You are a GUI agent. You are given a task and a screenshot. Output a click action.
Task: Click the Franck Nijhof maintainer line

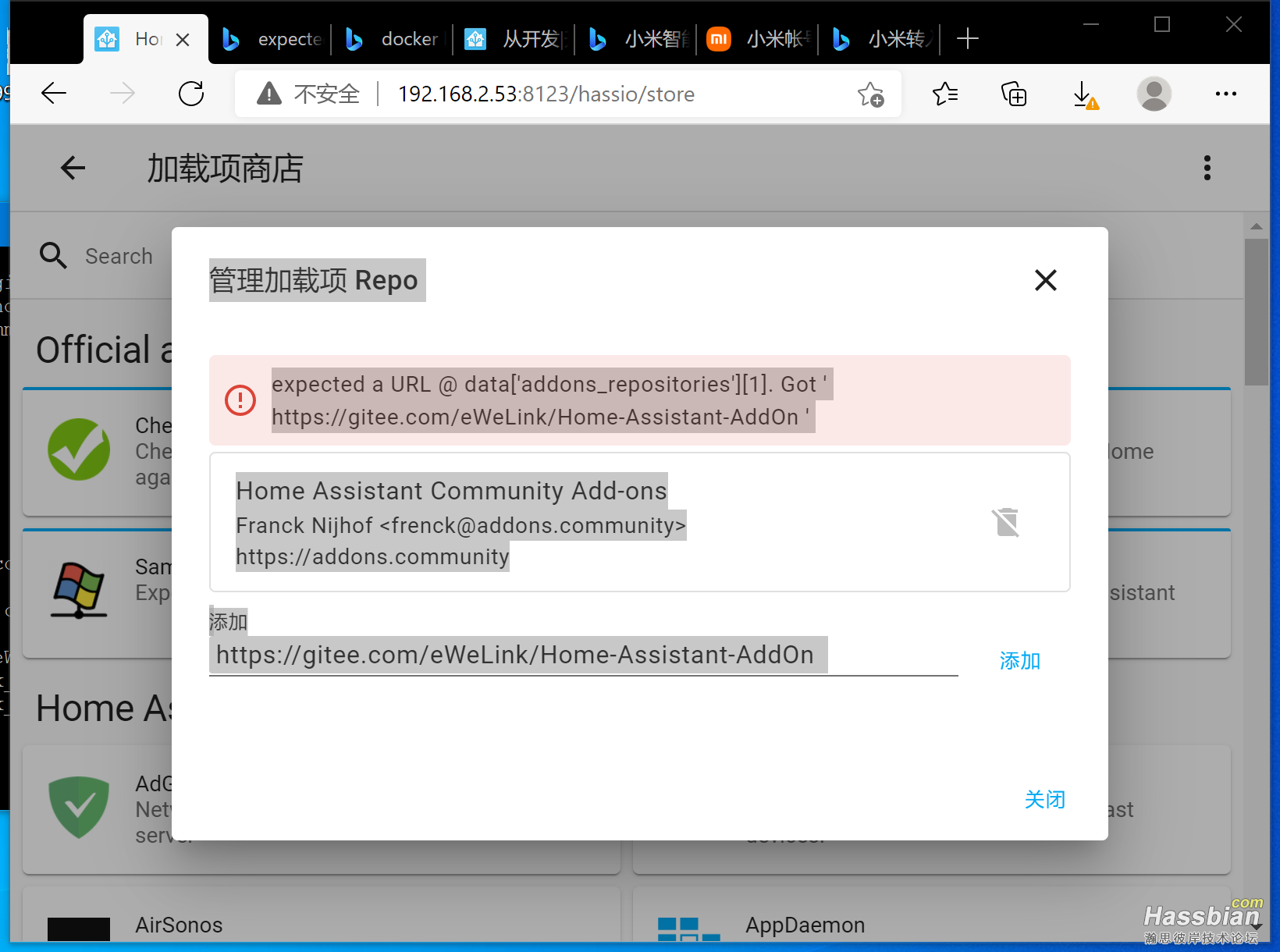(460, 526)
